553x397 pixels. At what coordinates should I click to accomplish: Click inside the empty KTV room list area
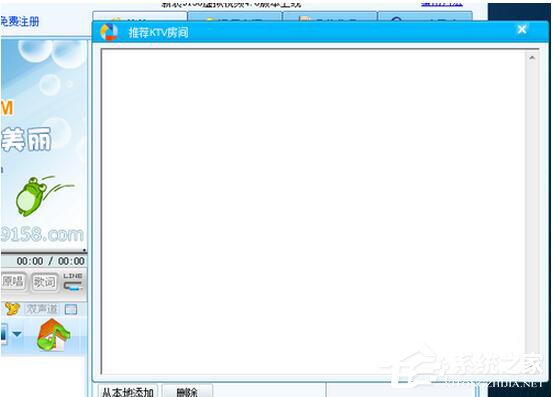coord(313,212)
